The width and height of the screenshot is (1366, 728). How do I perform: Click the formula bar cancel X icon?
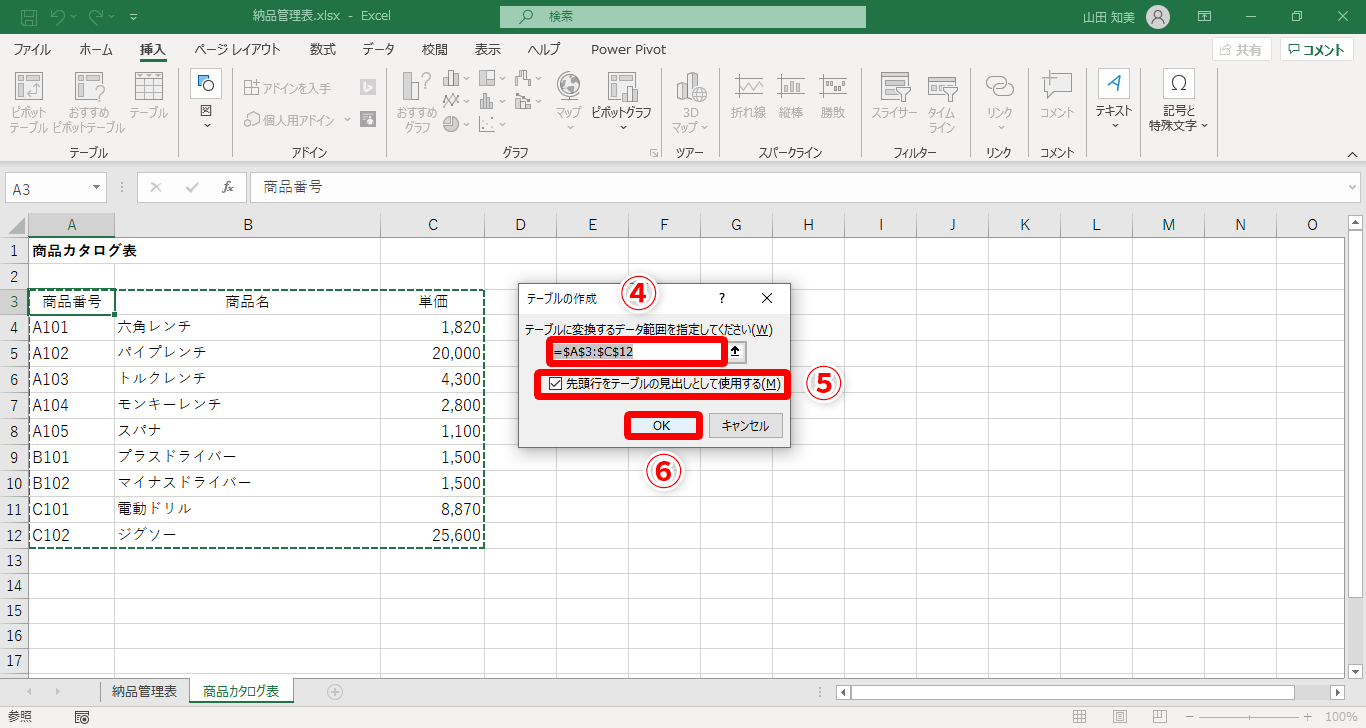point(156,187)
